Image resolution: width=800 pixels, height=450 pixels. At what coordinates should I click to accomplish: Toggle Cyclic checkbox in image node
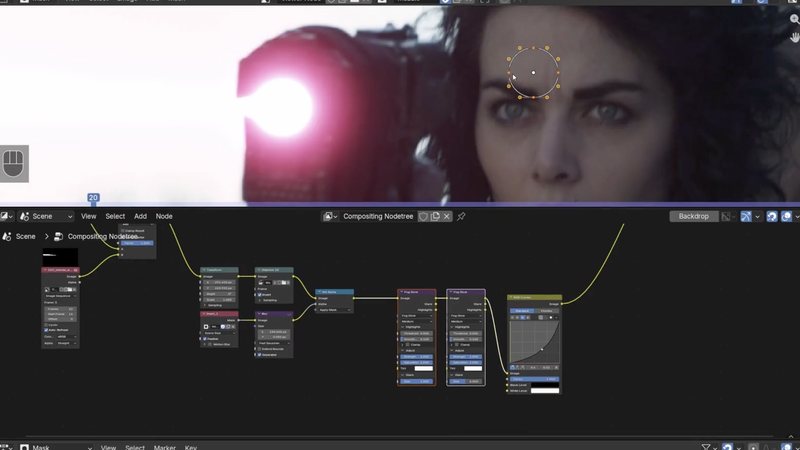(x=46, y=325)
